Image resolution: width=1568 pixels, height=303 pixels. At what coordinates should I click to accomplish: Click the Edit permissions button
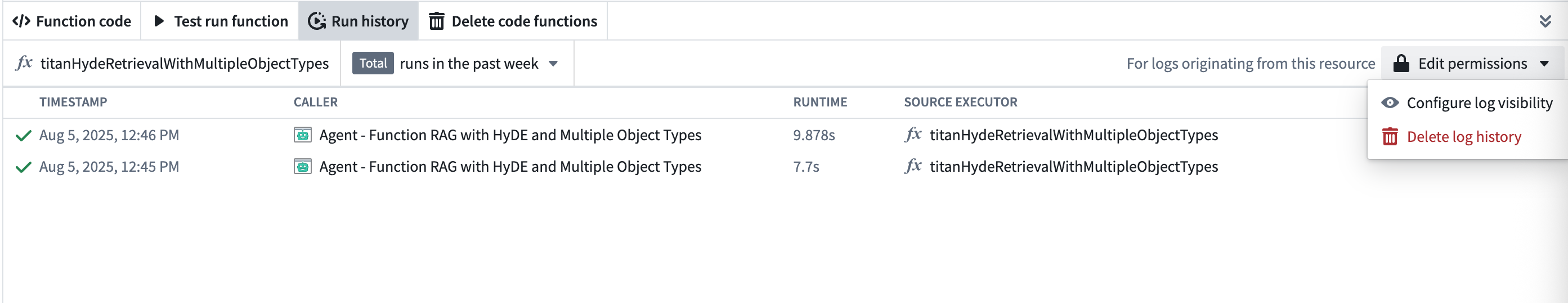tap(1472, 64)
